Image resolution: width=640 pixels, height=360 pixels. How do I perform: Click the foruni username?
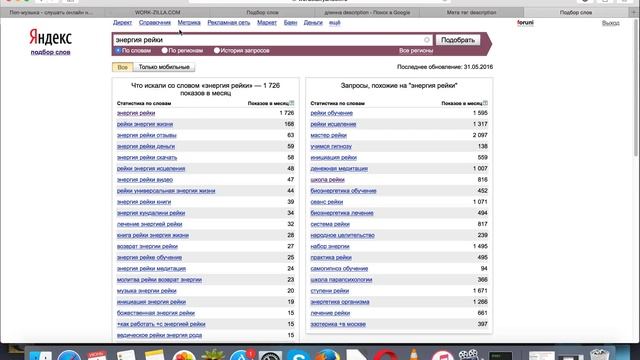click(525, 23)
